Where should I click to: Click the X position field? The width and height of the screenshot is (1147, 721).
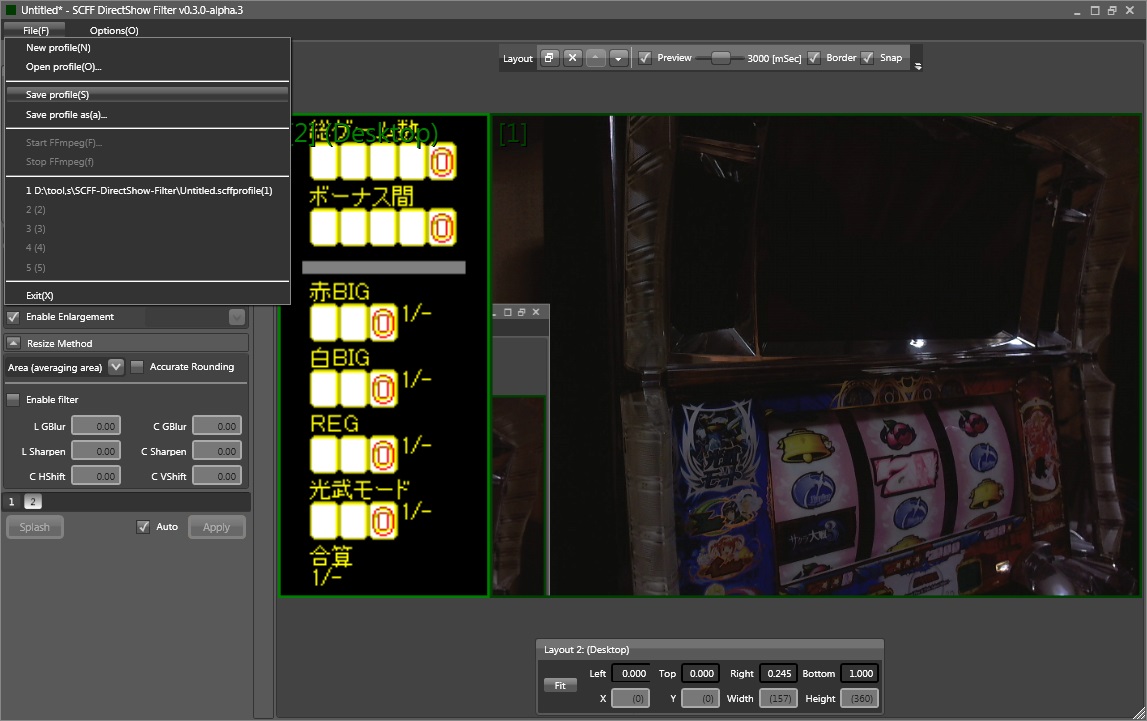click(x=631, y=698)
